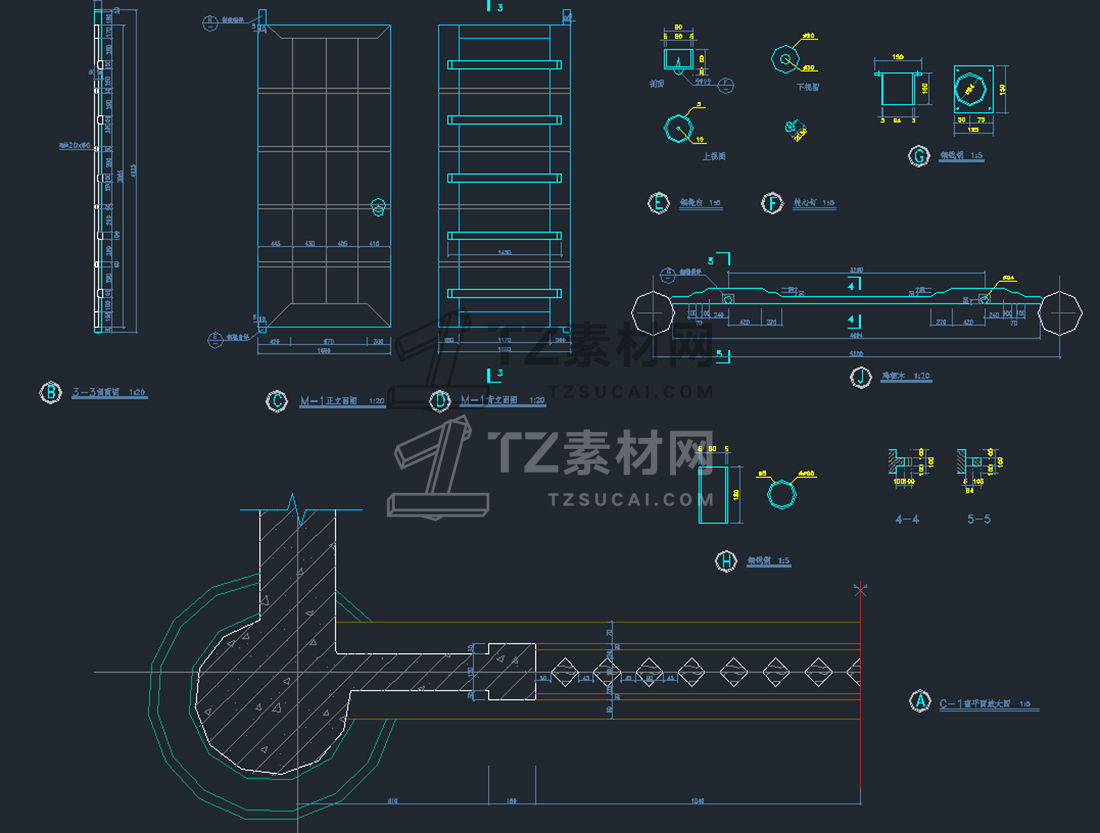Pick the red X marker above the red line

pos(860,590)
